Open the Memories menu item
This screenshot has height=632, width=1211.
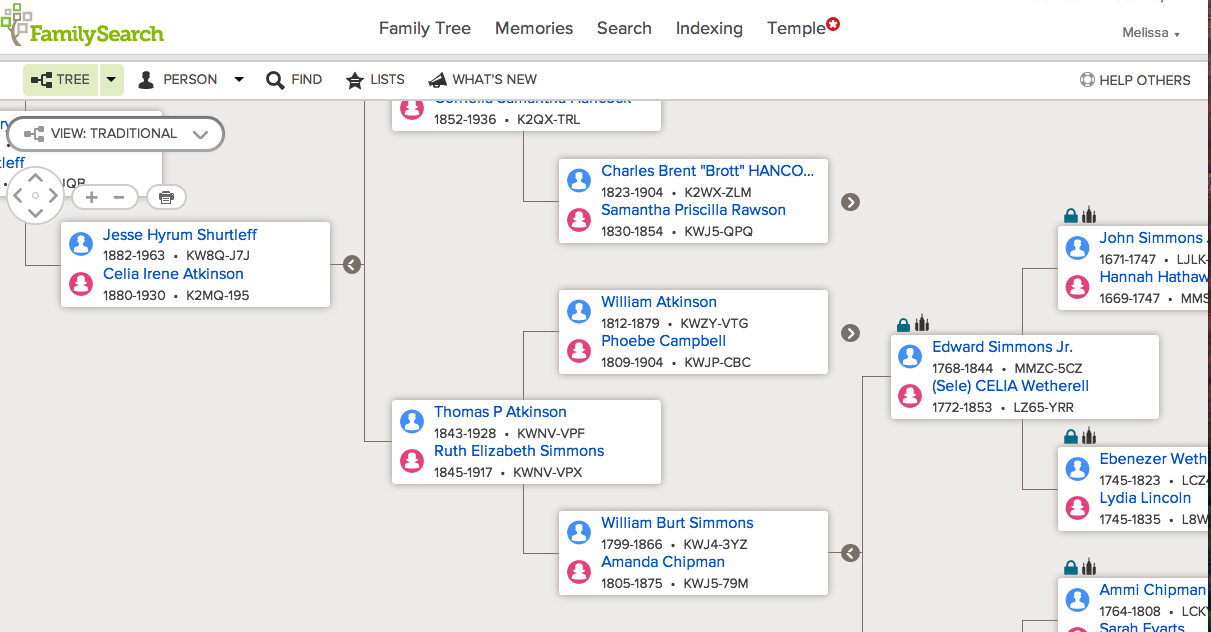[x=534, y=28]
